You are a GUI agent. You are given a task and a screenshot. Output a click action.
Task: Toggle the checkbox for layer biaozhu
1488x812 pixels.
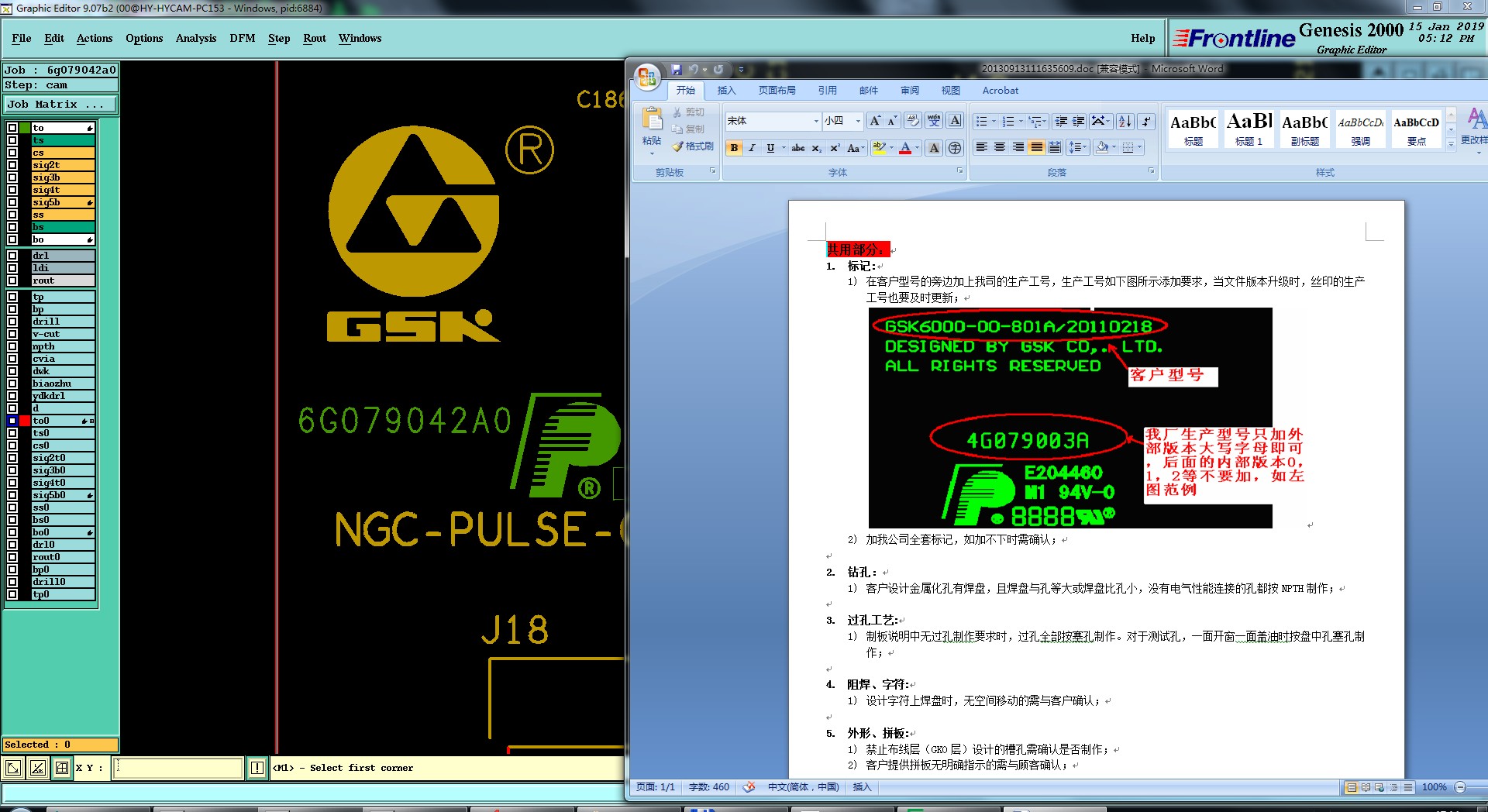coord(12,384)
